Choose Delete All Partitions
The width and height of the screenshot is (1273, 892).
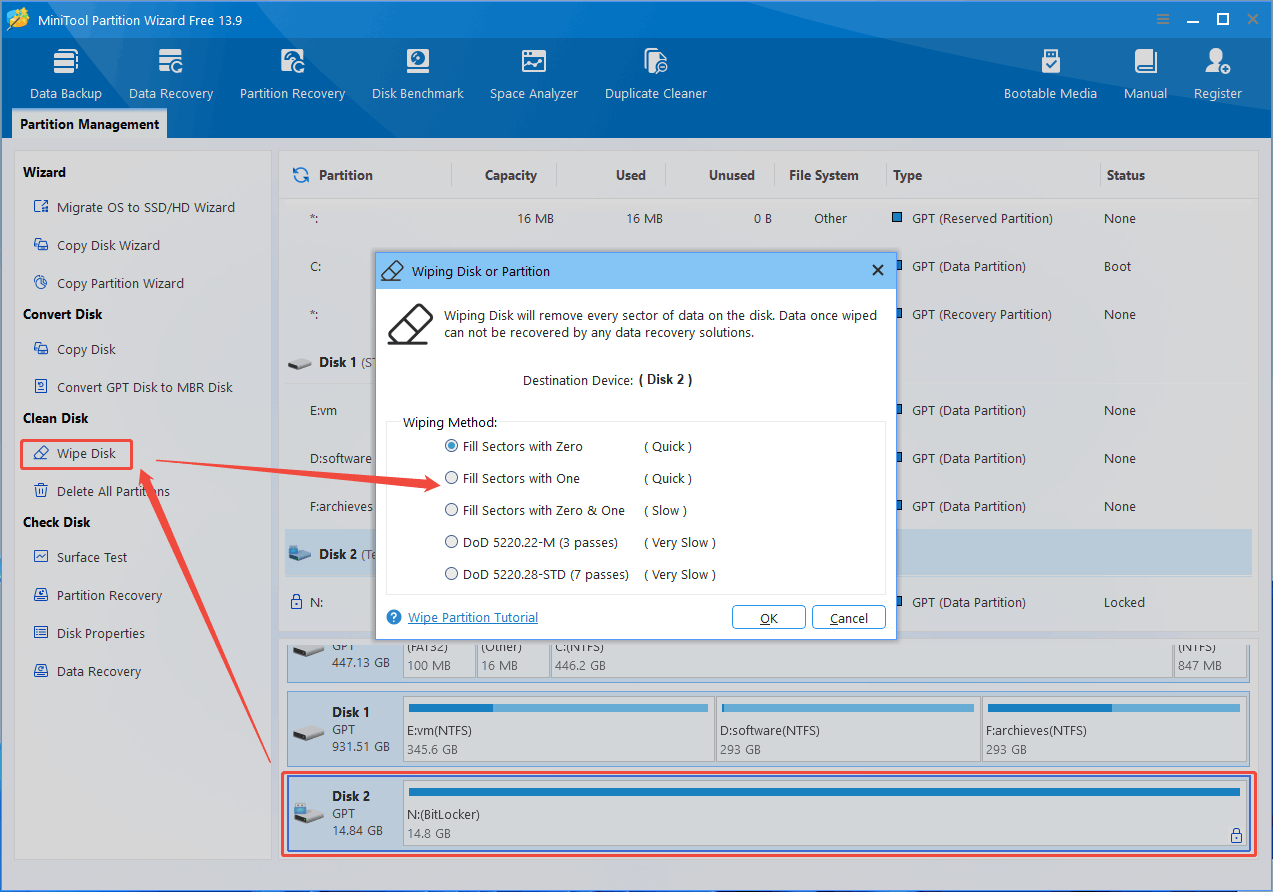101,491
